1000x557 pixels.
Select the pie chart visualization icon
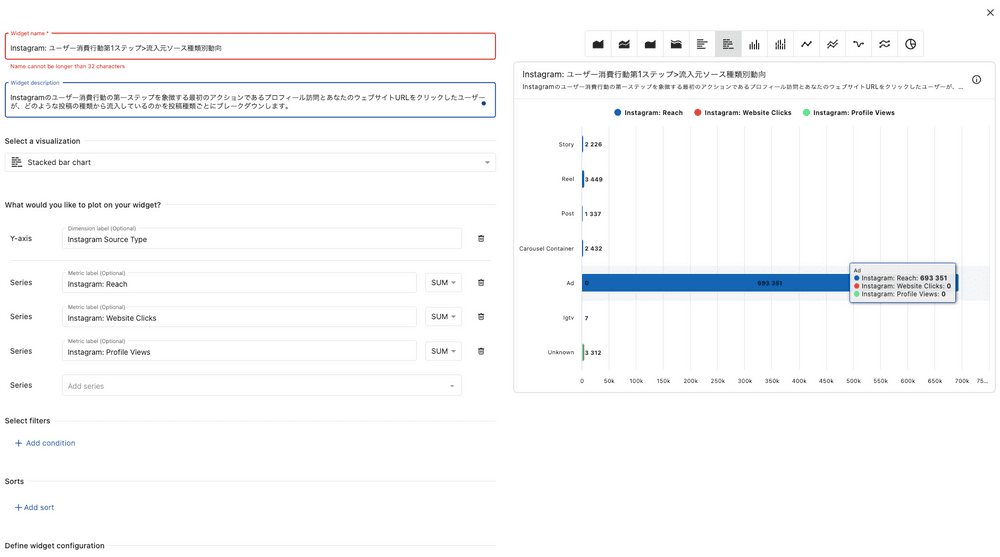pos(910,44)
